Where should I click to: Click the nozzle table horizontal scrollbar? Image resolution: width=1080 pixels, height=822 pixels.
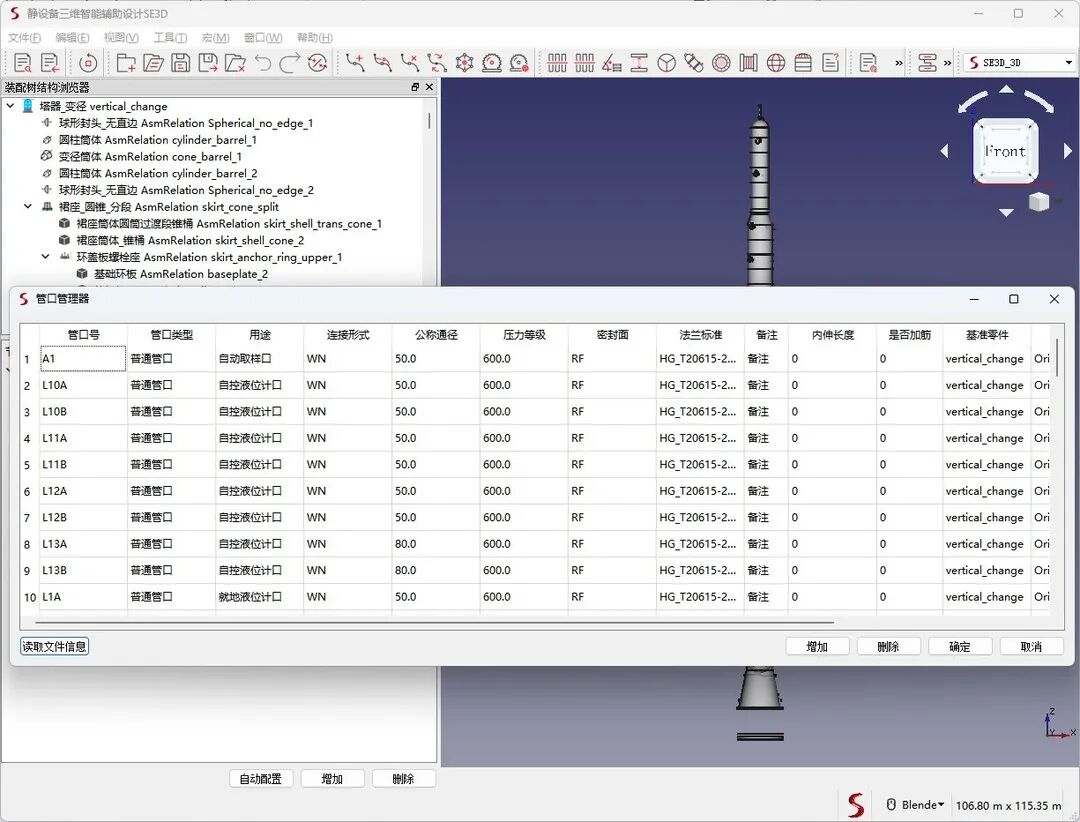435,622
